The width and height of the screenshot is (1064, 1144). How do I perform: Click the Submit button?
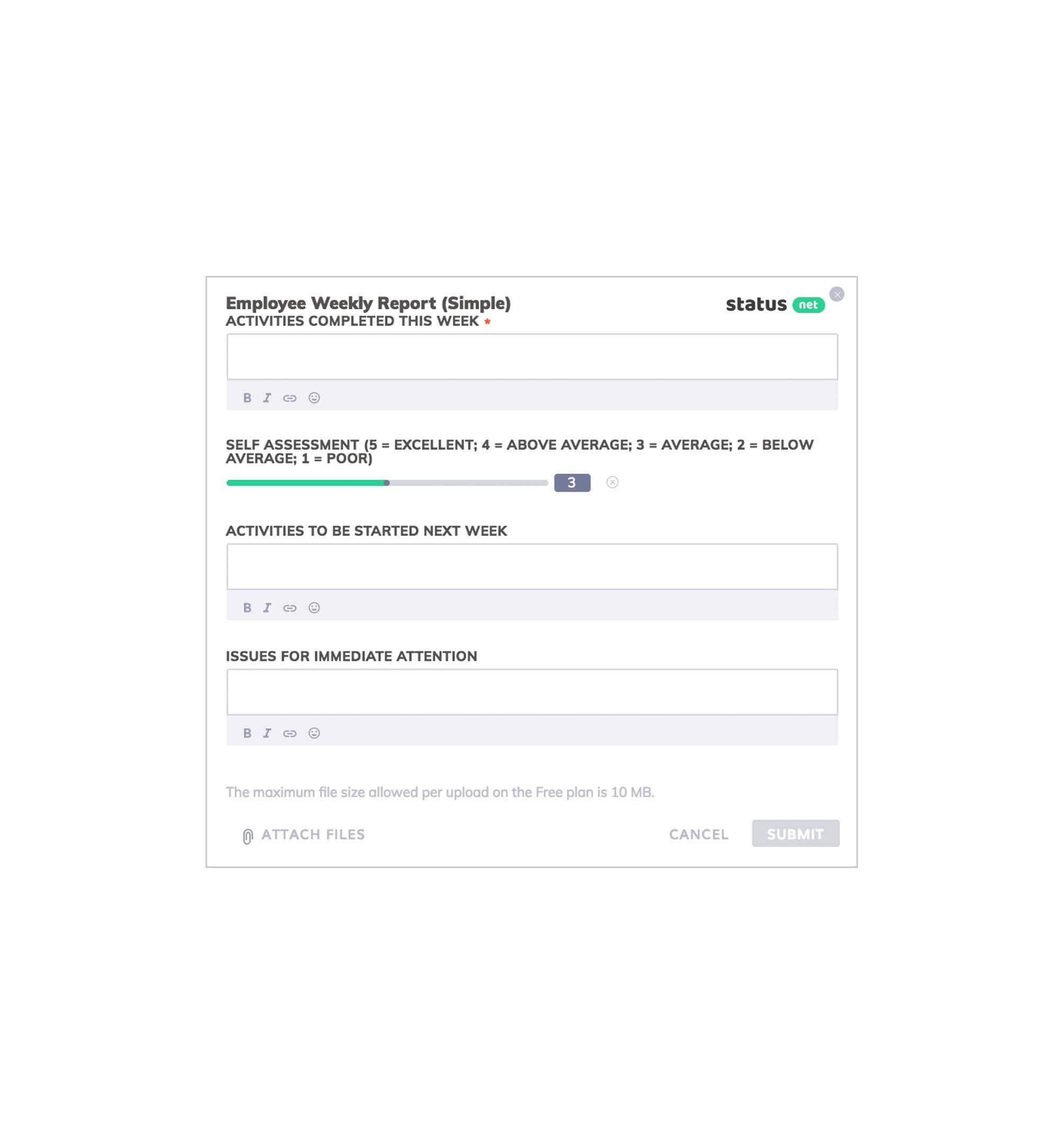(795, 834)
